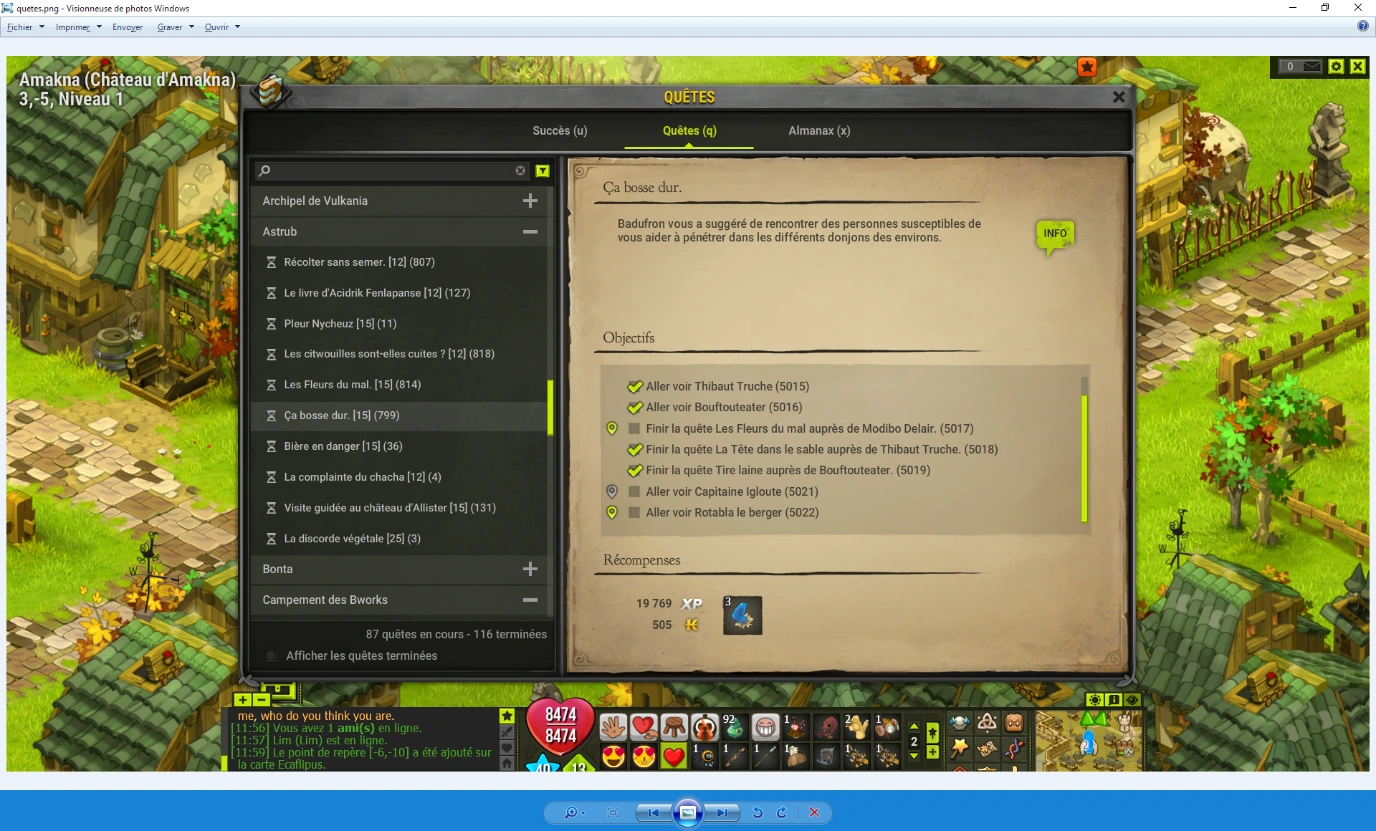This screenshot has height=831, width=1376.
Task: Toggle checkbox for La Tête dans le sable objective
Action: click(x=634, y=450)
